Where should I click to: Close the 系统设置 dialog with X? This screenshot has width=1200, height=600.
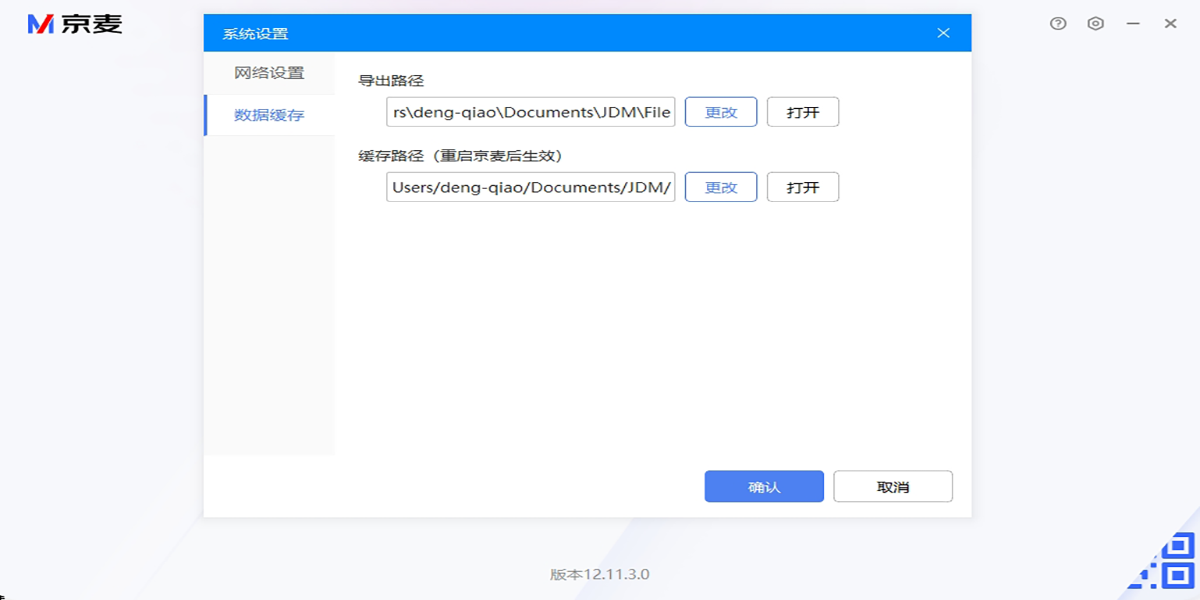943,33
